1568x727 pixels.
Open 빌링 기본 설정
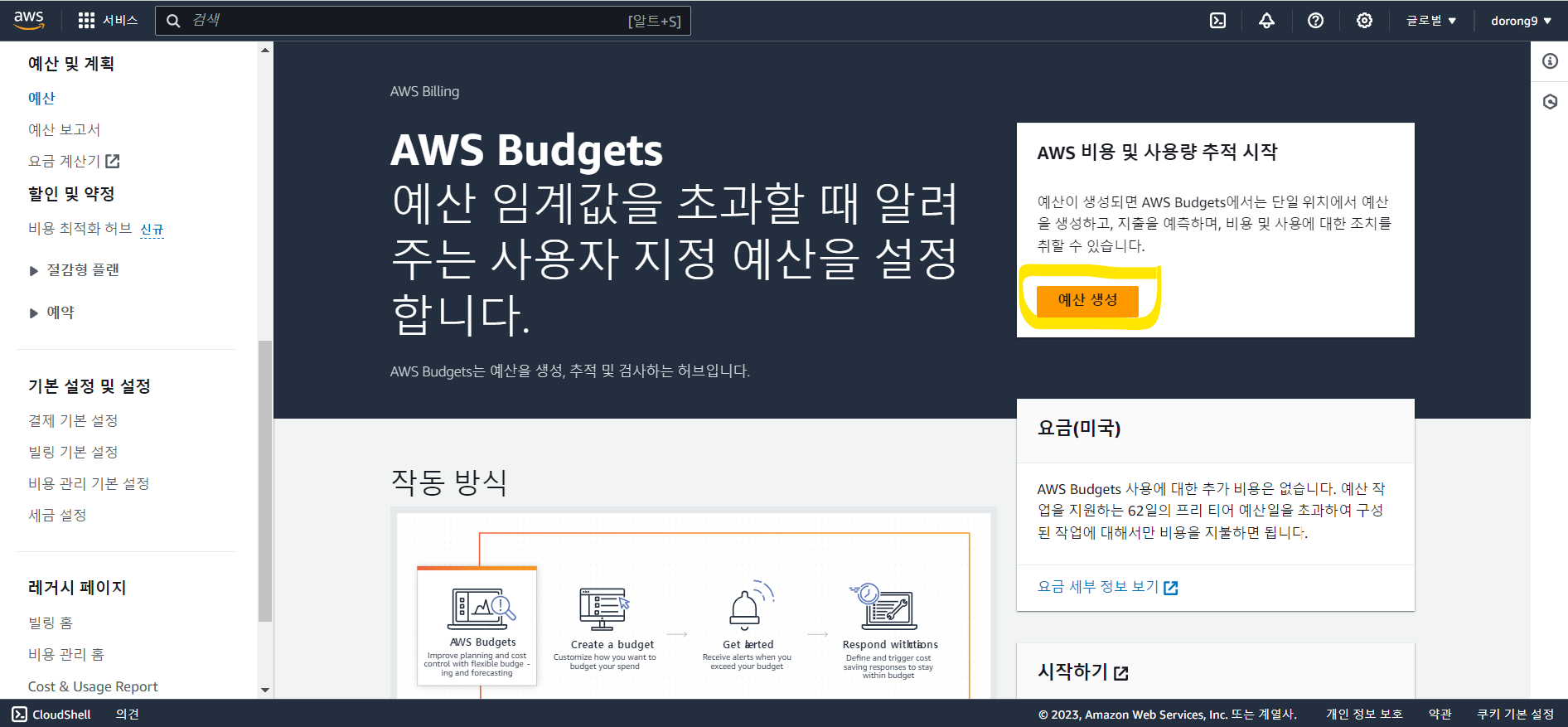(73, 452)
